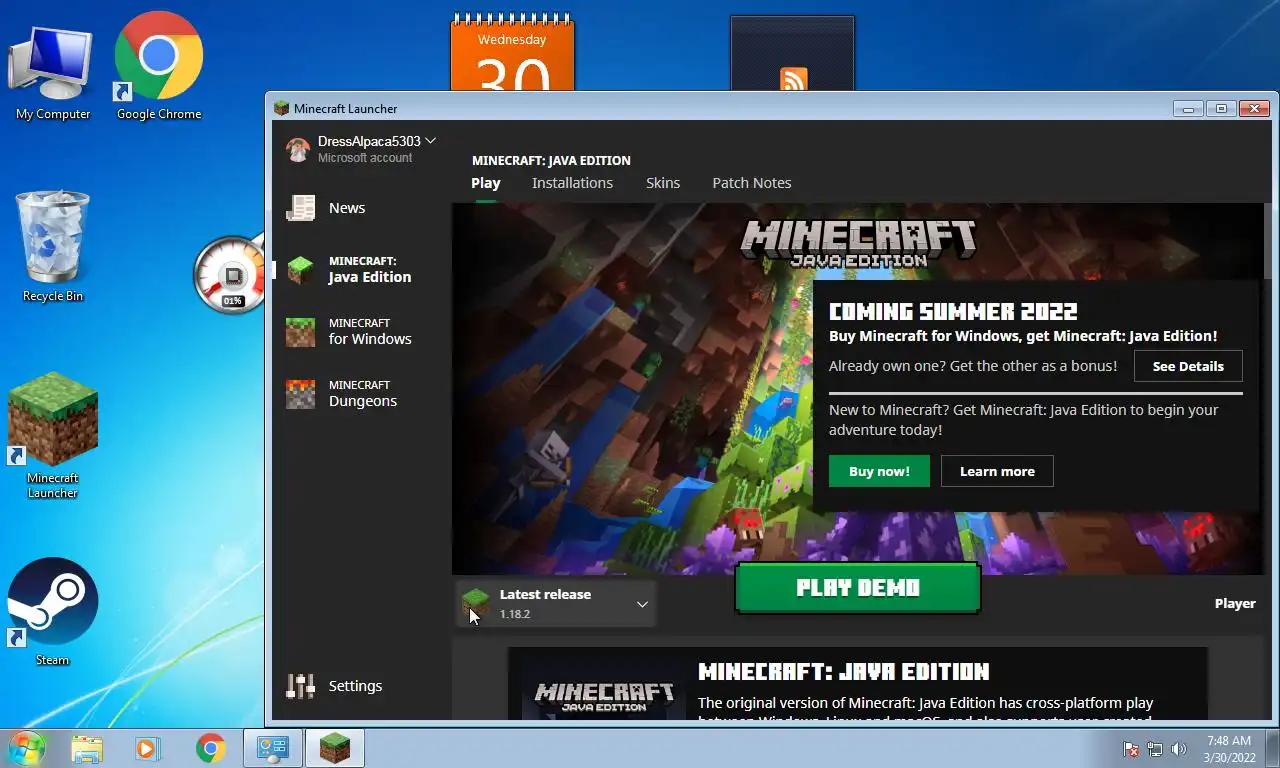Switch to the Installations tab
The height and width of the screenshot is (768, 1280).
click(x=572, y=183)
